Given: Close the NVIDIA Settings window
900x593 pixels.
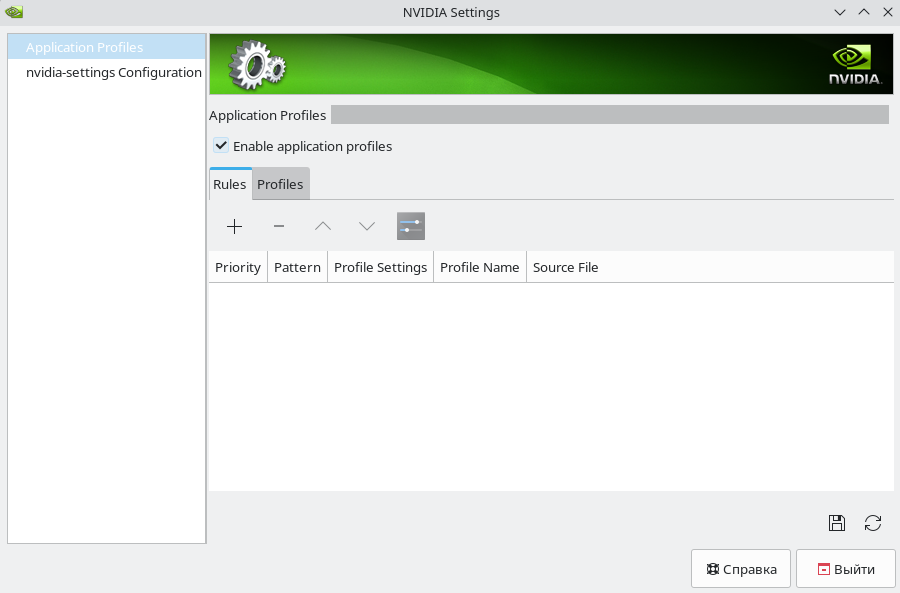Looking at the screenshot, I should coord(887,12).
